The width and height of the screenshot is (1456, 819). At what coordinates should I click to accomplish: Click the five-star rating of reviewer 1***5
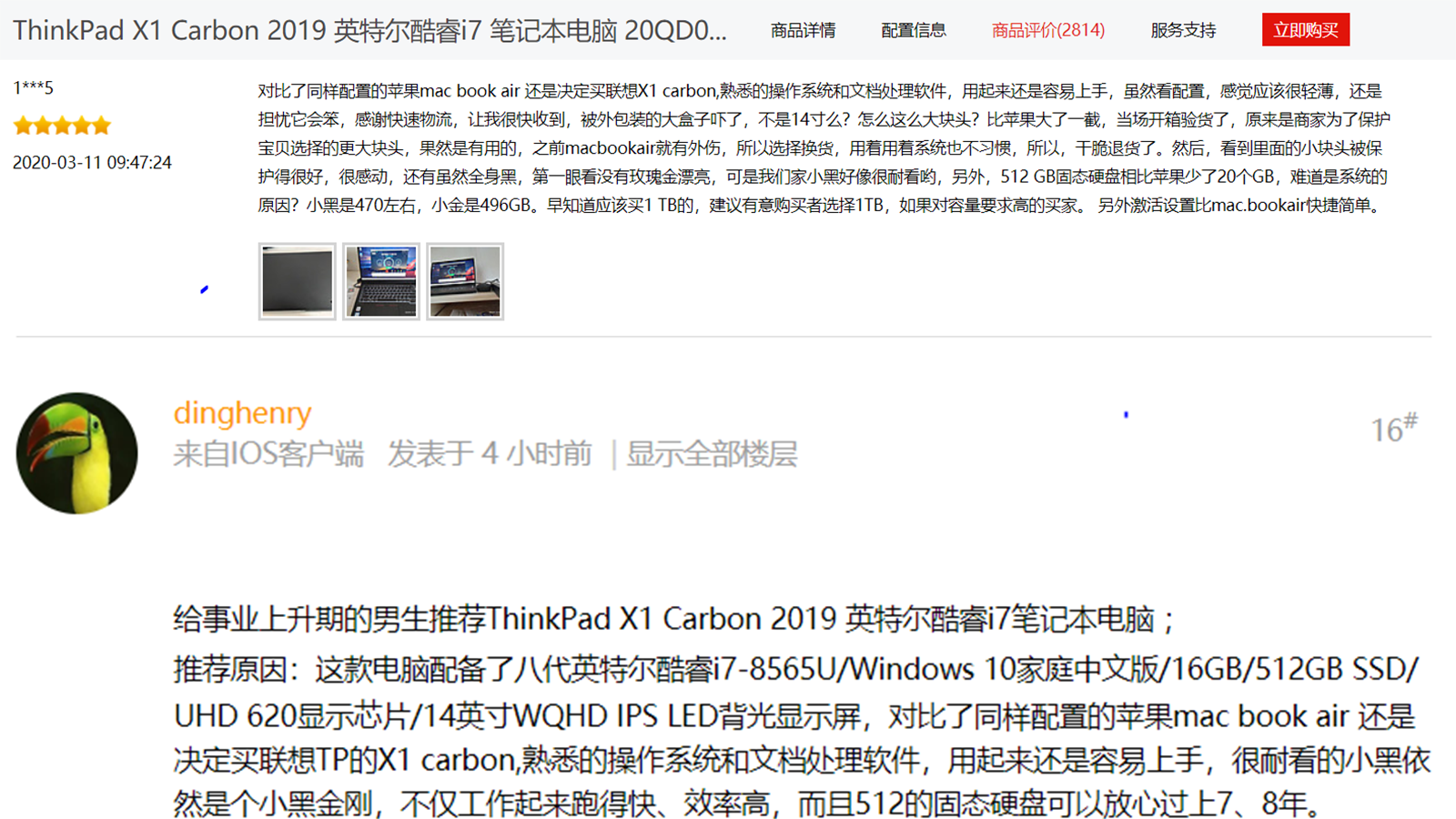[x=62, y=126]
